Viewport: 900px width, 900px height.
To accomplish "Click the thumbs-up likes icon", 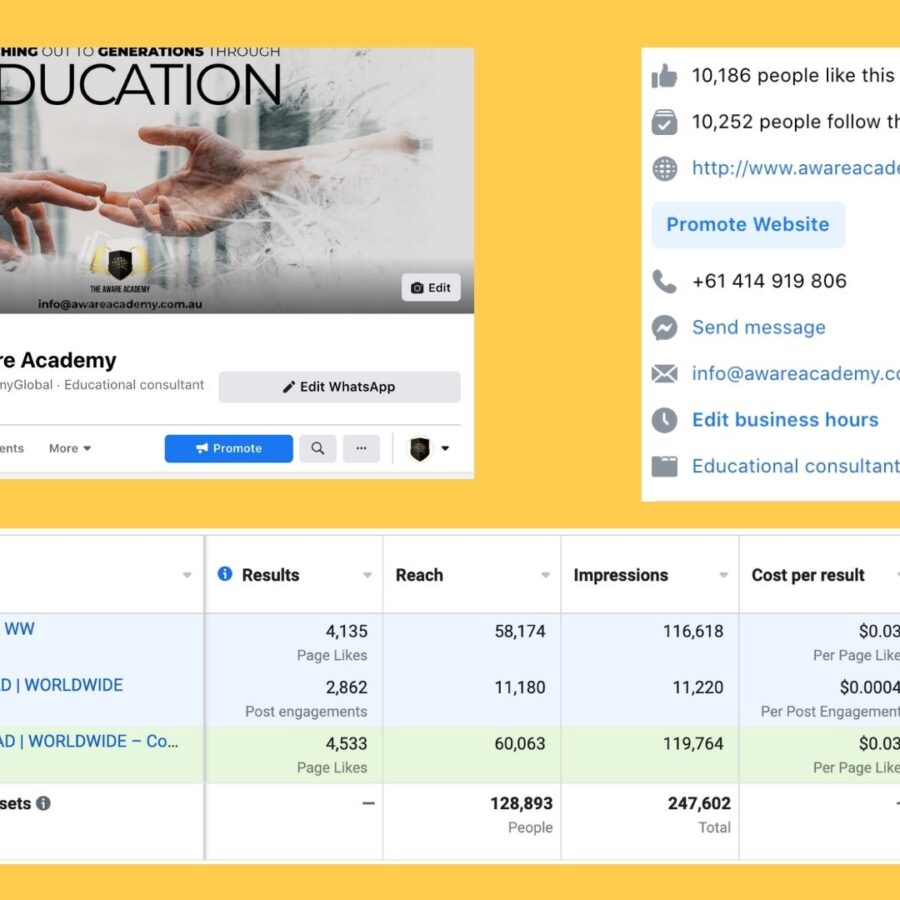I will click(x=664, y=76).
